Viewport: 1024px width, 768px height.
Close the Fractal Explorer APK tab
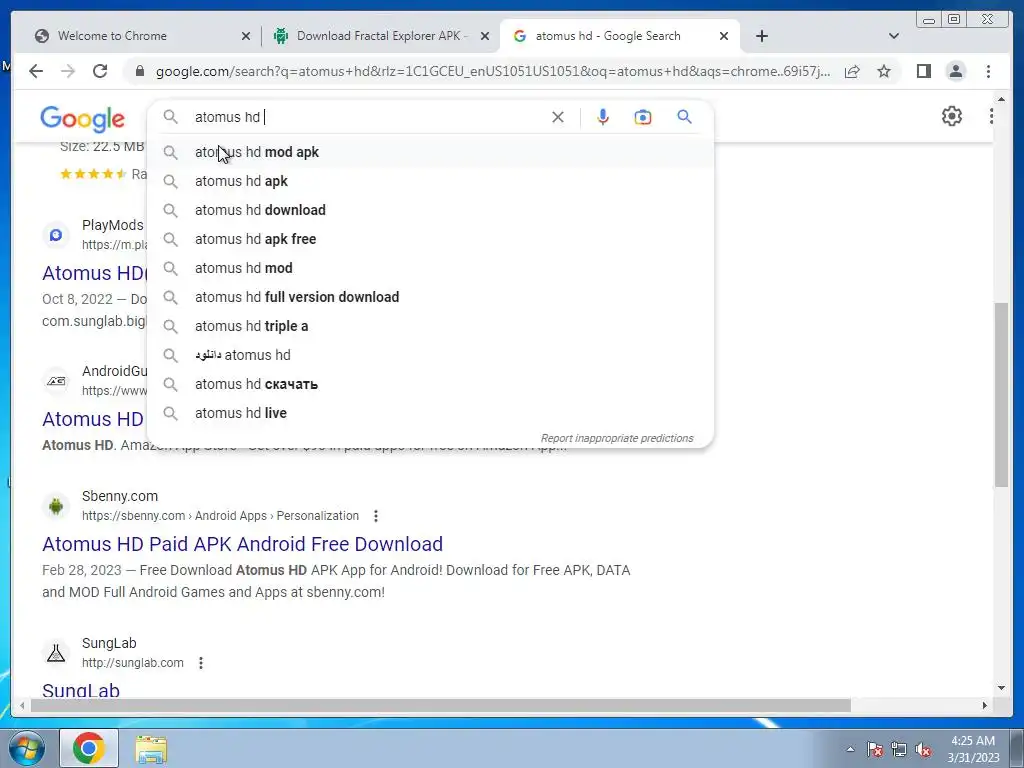click(485, 37)
